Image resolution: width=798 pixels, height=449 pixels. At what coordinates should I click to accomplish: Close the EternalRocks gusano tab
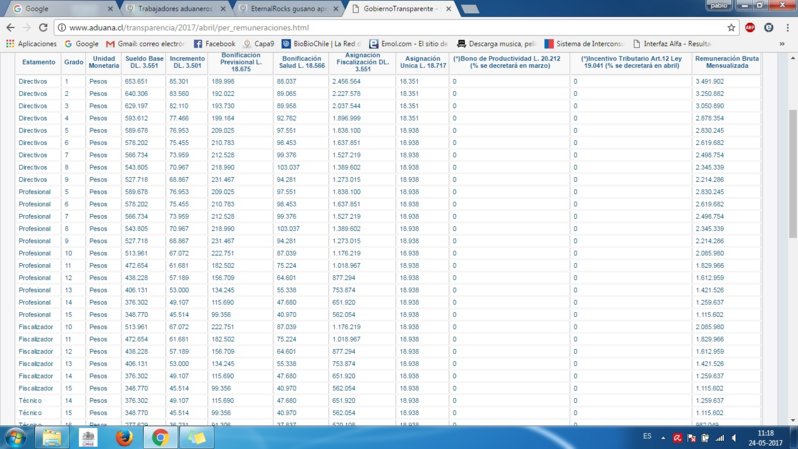[x=336, y=9]
